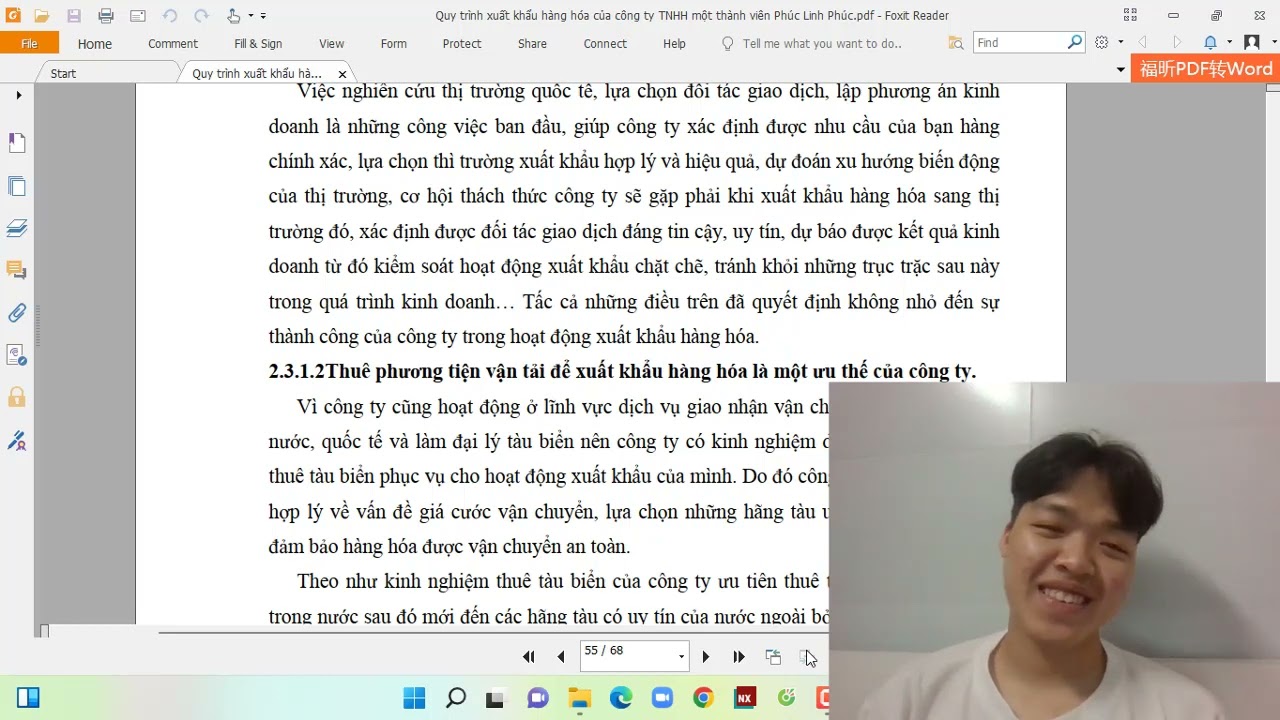Switch to the Home ribbon tab
Viewport: 1280px width, 720px height.
click(95, 43)
